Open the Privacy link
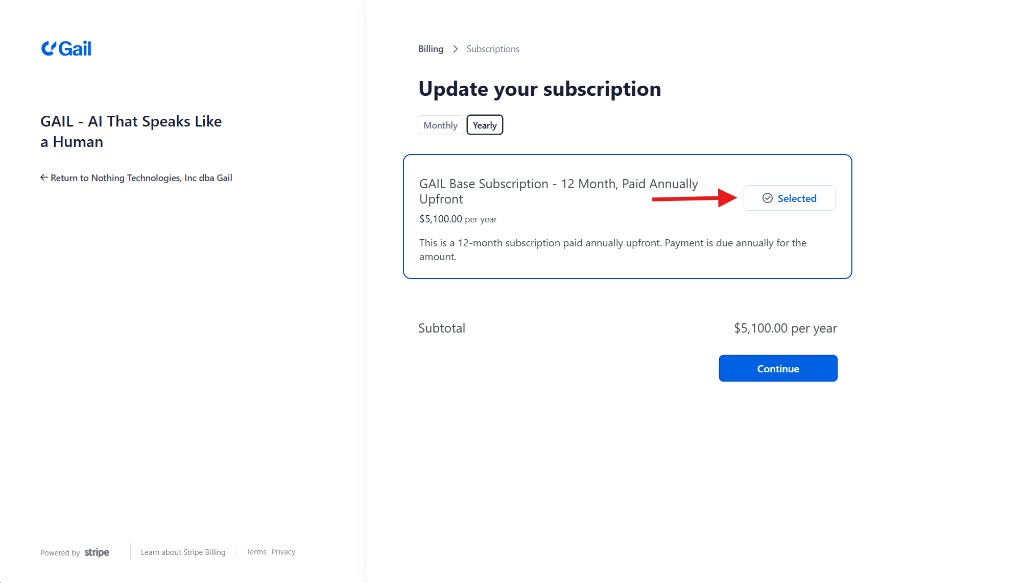This screenshot has width=1024, height=583. click(x=283, y=552)
